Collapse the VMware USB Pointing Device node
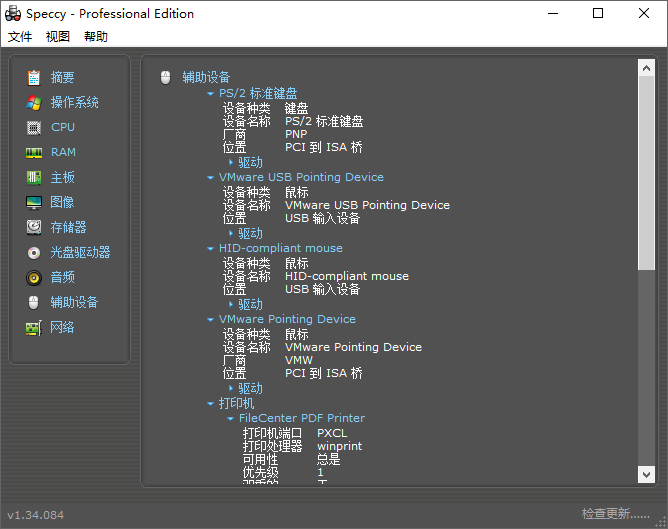668x529 pixels. point(210,177)
